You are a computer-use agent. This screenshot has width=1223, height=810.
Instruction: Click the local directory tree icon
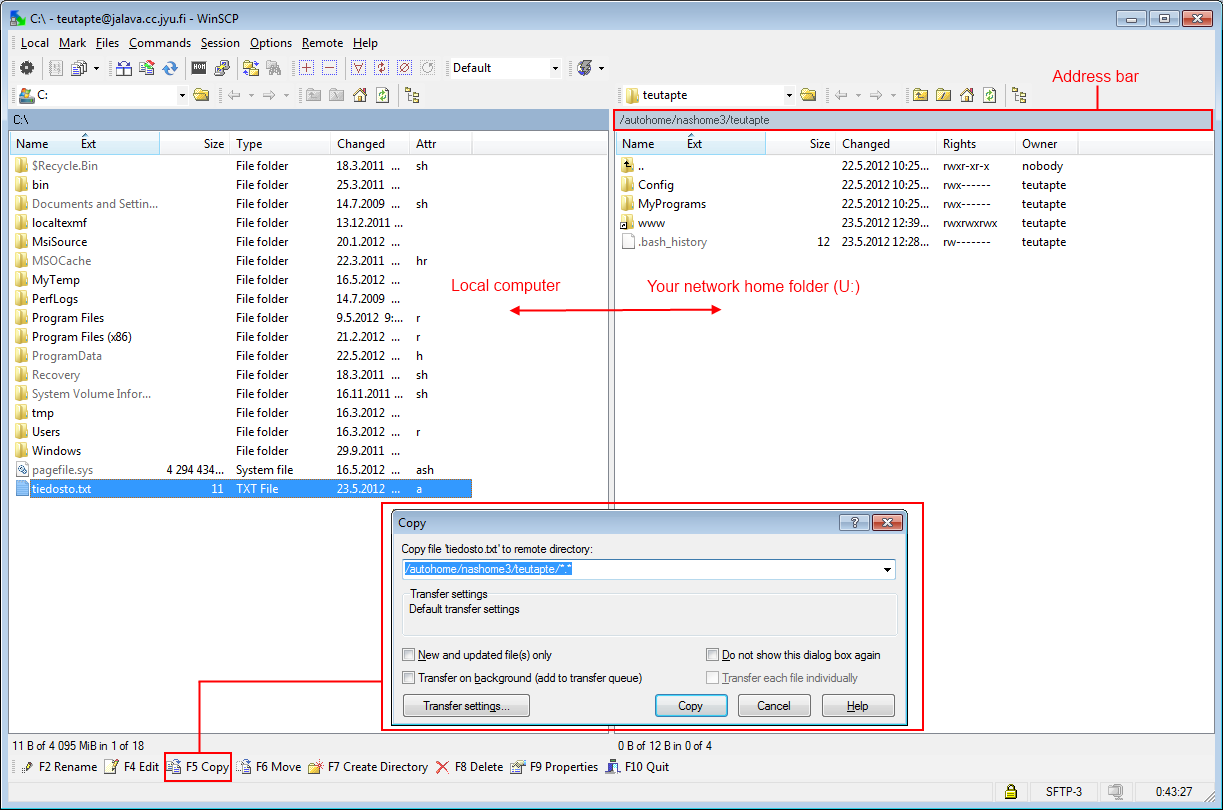coord(412,95)
